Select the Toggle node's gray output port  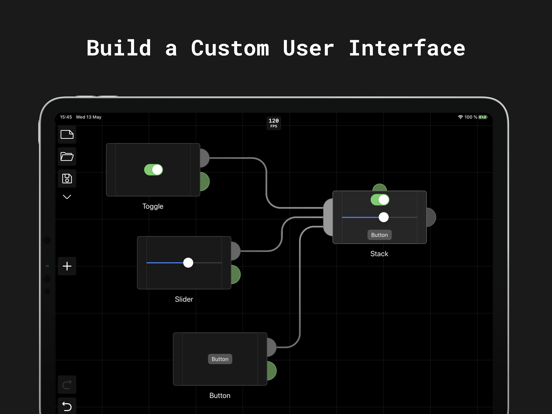[x=205, y=158]
